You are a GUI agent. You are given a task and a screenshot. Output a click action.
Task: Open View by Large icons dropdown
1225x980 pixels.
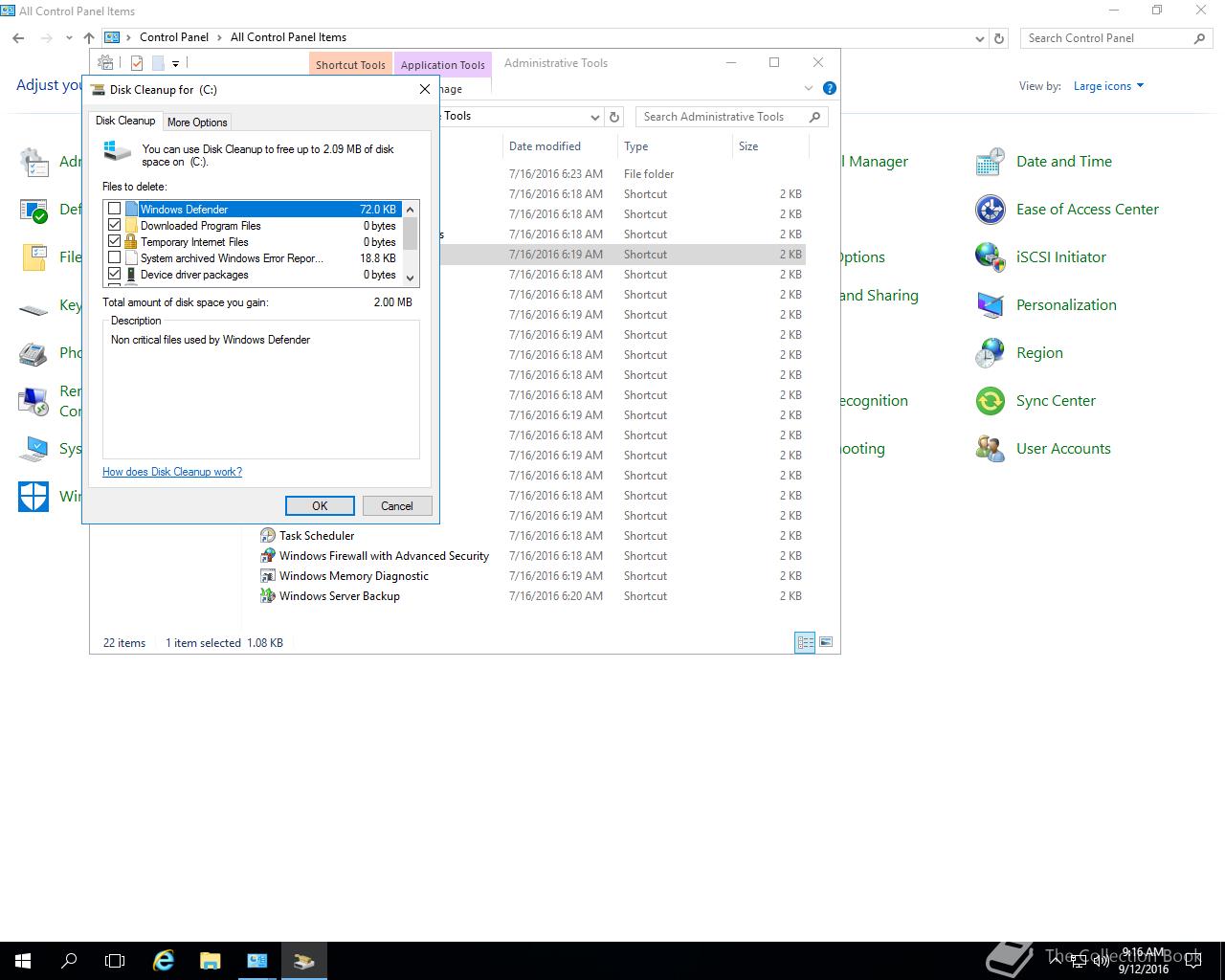click(1108, 86)
